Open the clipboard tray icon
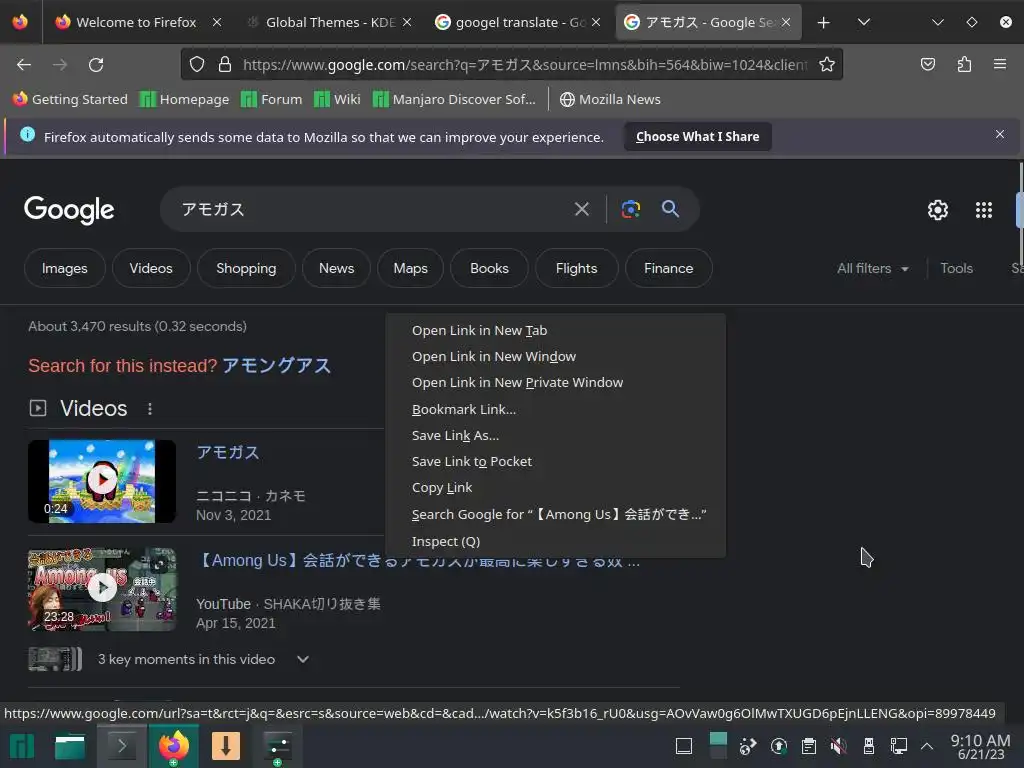 click(x=808, y=746)
